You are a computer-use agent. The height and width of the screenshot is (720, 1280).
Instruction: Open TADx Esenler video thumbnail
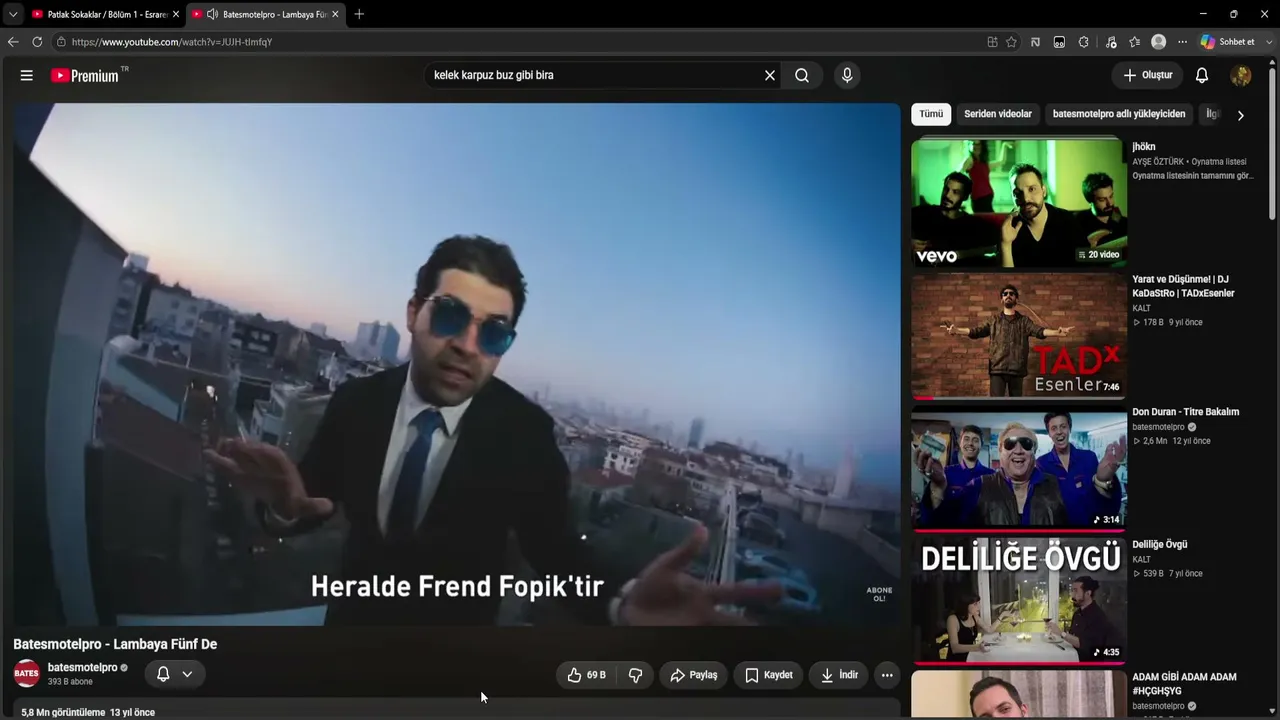1019,337
